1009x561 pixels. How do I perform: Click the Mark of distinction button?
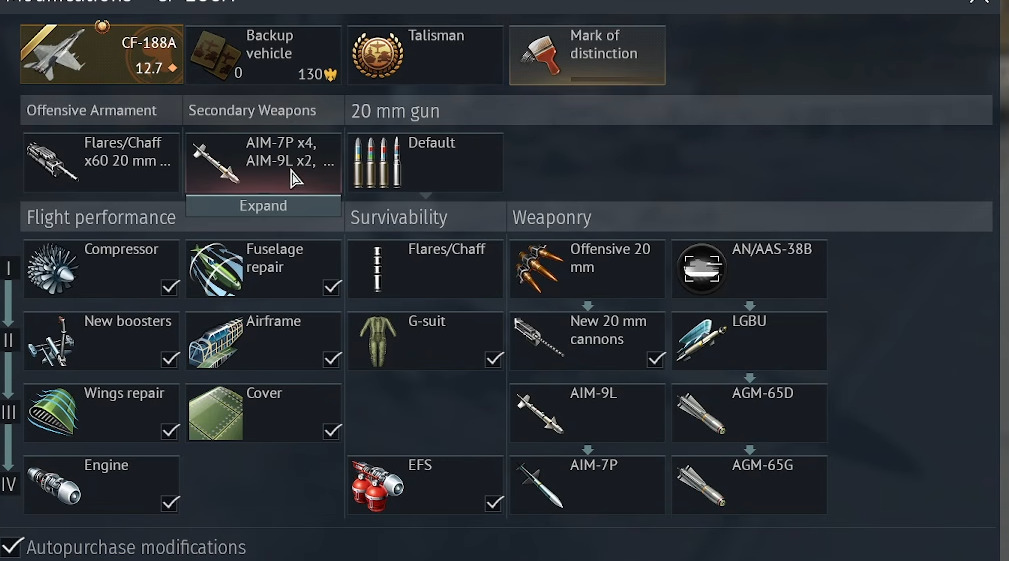tap(587, 55)
